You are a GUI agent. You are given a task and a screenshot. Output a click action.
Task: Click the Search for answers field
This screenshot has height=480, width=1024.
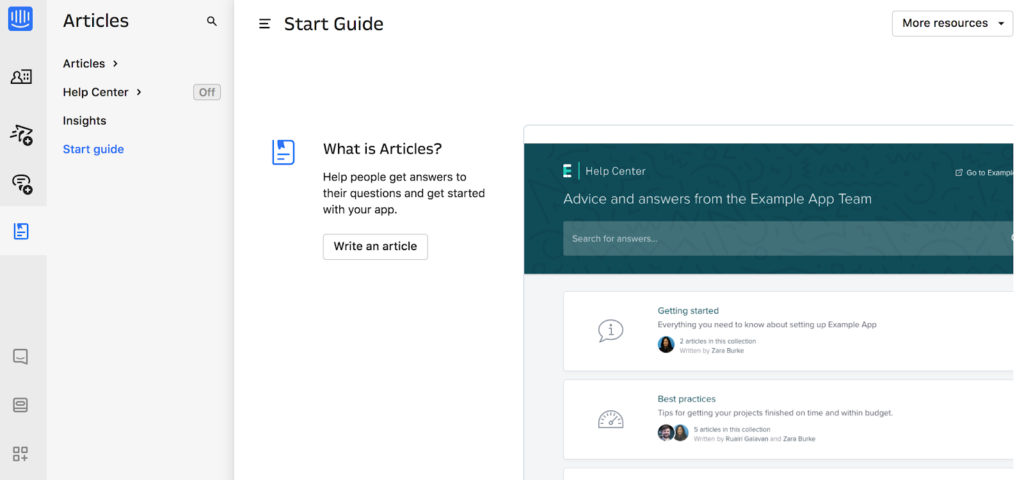(788, 238)
